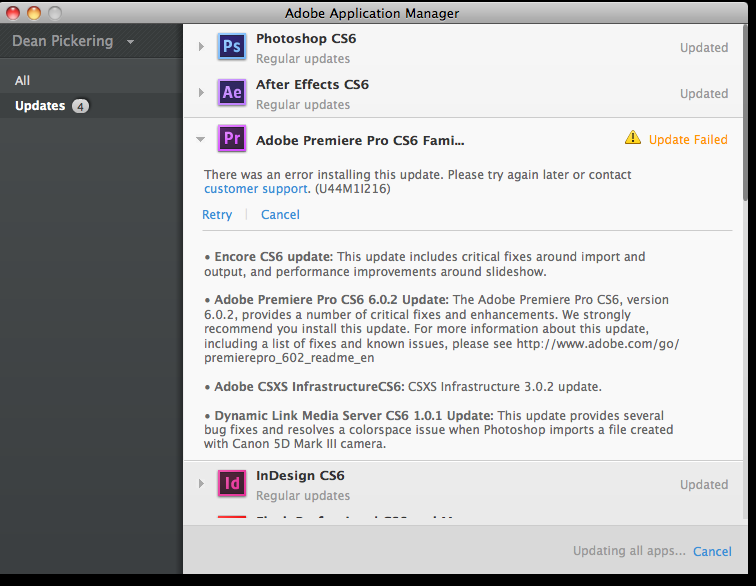Viewport: 756px width, 586px height.
Task: Click the Updates count badge
Action: coord(81,106)
